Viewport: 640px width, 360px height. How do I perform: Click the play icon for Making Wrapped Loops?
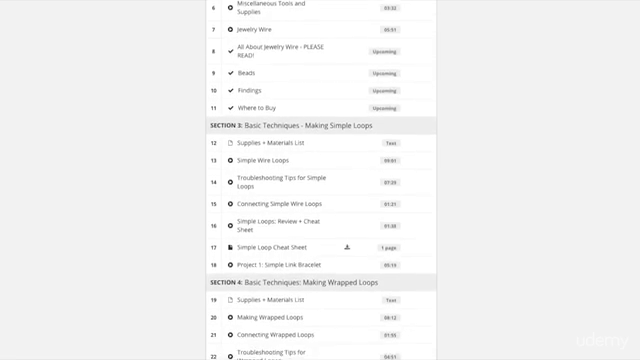coord(230,317)
